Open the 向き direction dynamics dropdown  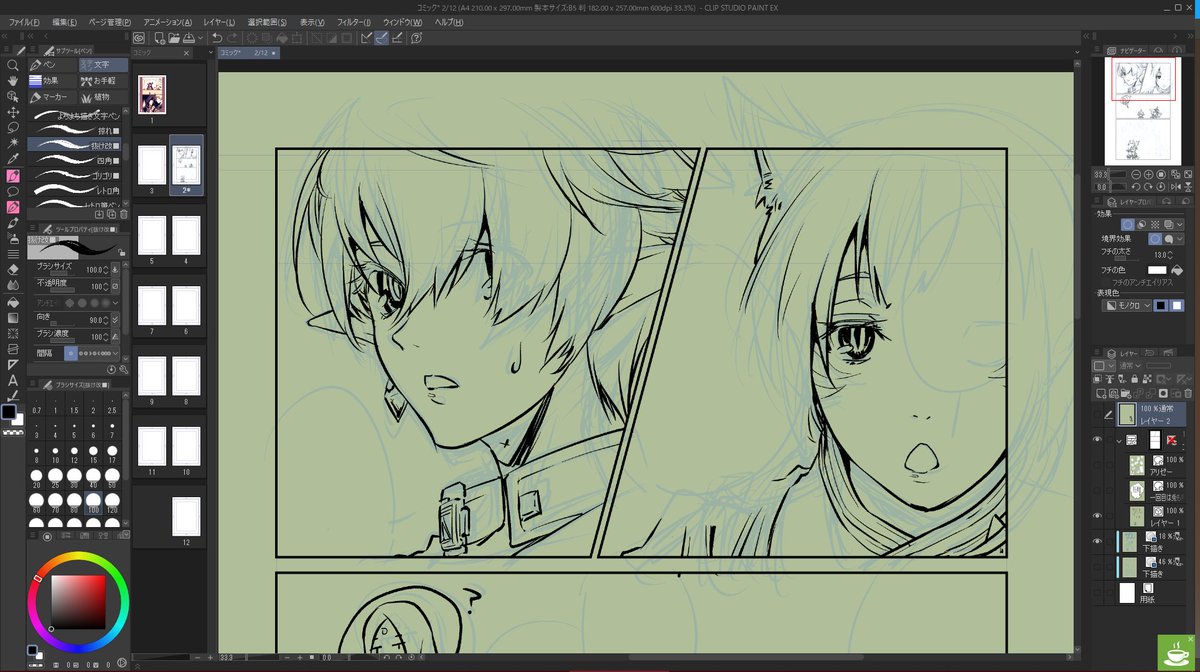(116, 319)
